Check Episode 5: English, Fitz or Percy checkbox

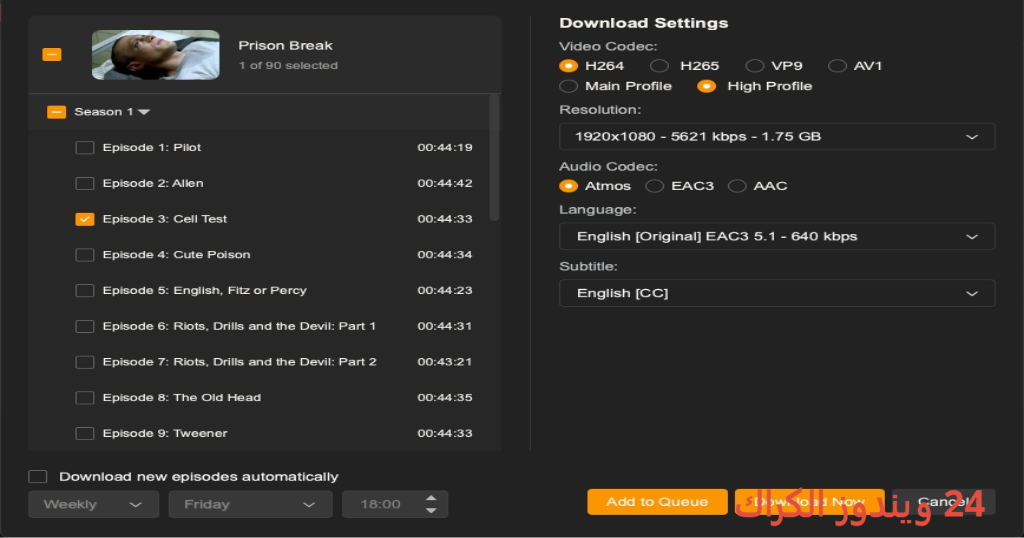[85, 291]
